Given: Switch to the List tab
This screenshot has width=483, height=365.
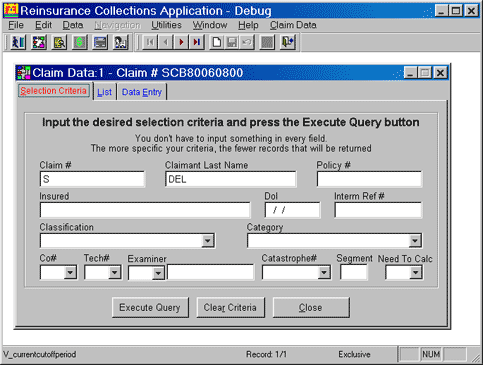Looking at the screenshot, I should point(104,92).
